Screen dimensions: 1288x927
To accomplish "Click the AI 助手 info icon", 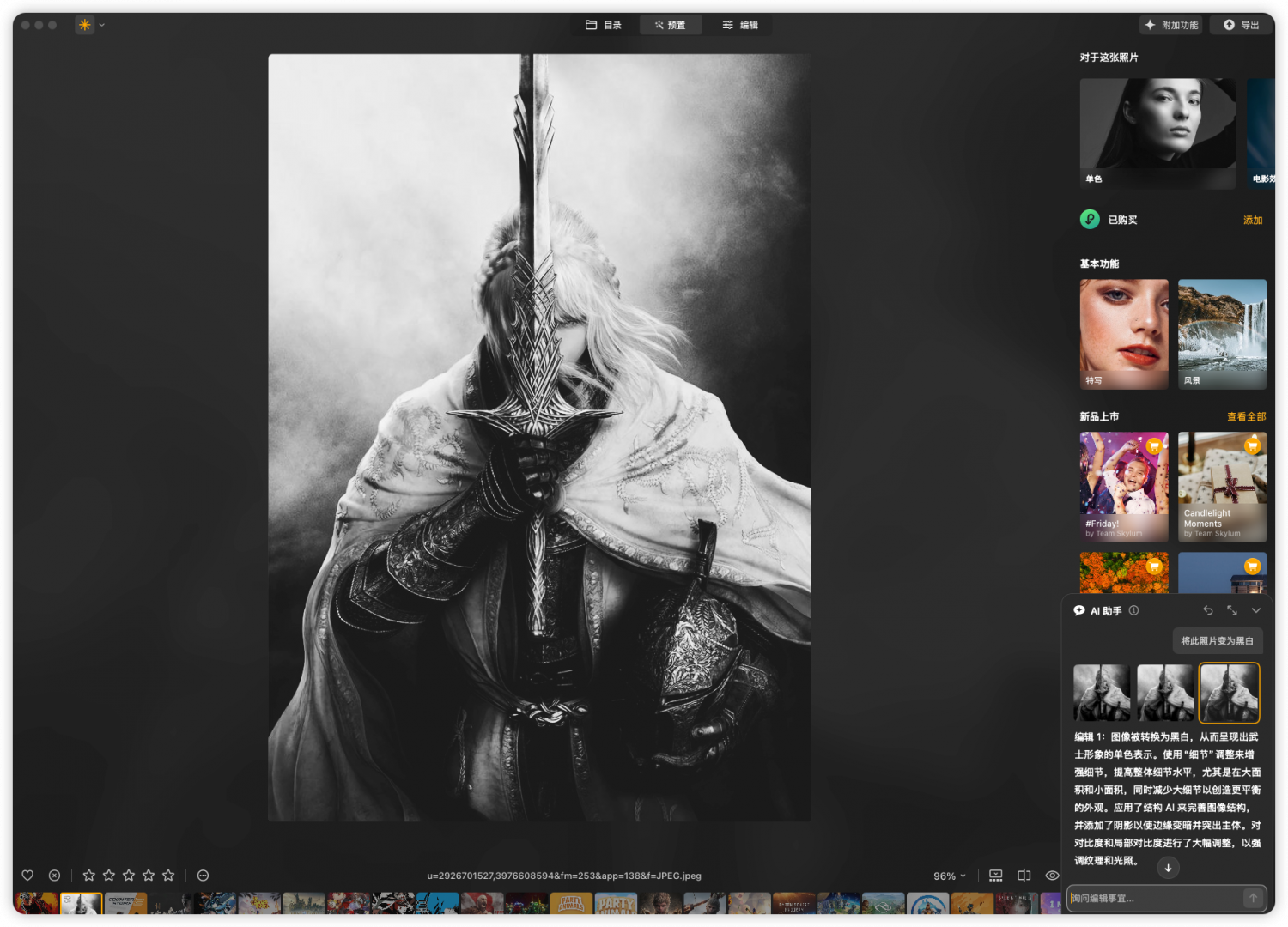I will [x=1133, y=610].
